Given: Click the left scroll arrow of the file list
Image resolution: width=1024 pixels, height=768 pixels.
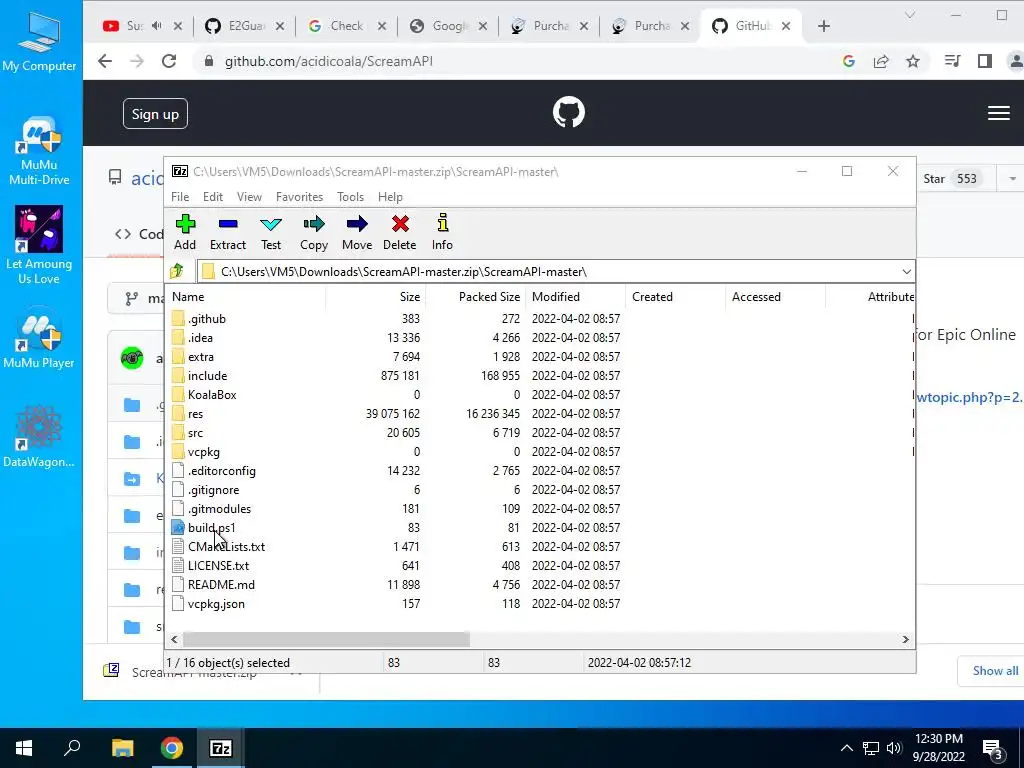Looking at the screenshot, I should [x=174, y=639].
